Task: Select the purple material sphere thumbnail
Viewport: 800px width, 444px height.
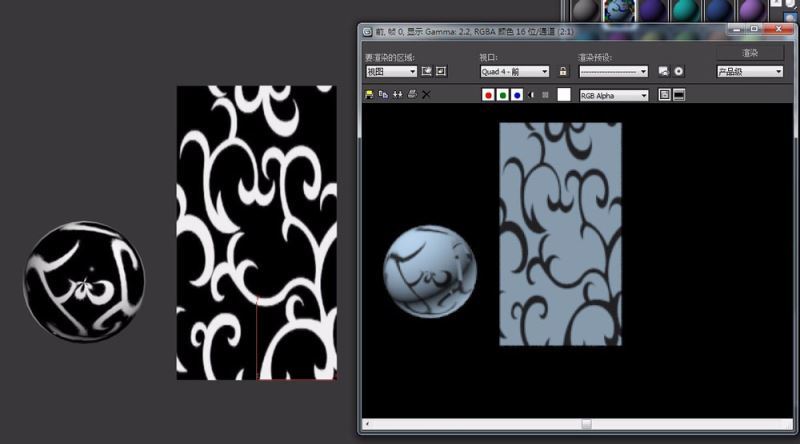Action: 650,10
